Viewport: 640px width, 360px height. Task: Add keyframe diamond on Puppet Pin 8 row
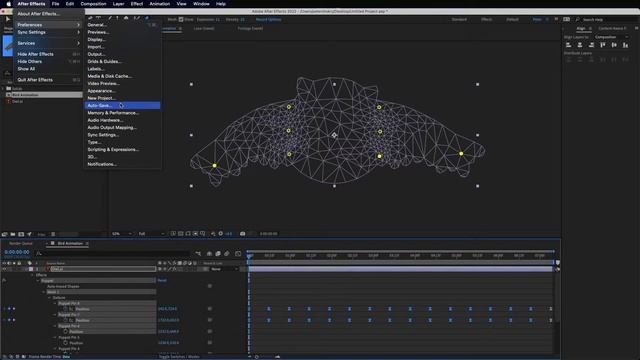click(x=9, y=309)
